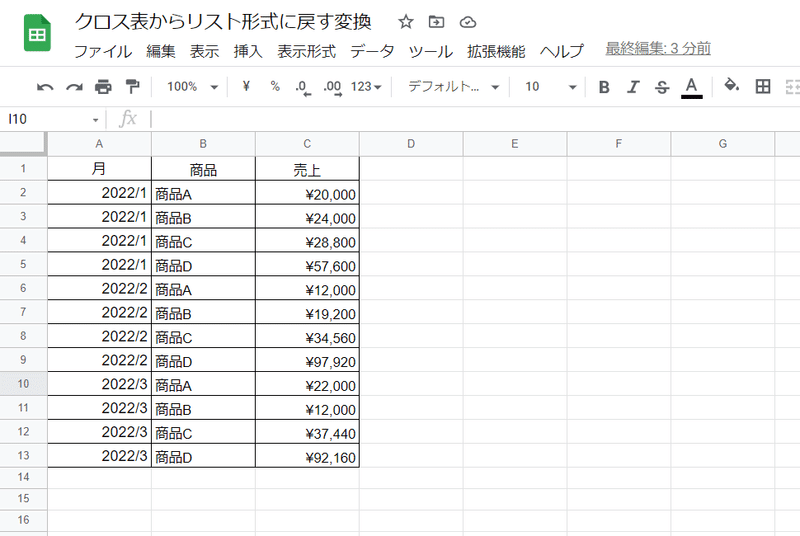The image size is (800, 536).
Task: Open the ツール menu
Action: [x=431, y=52]
